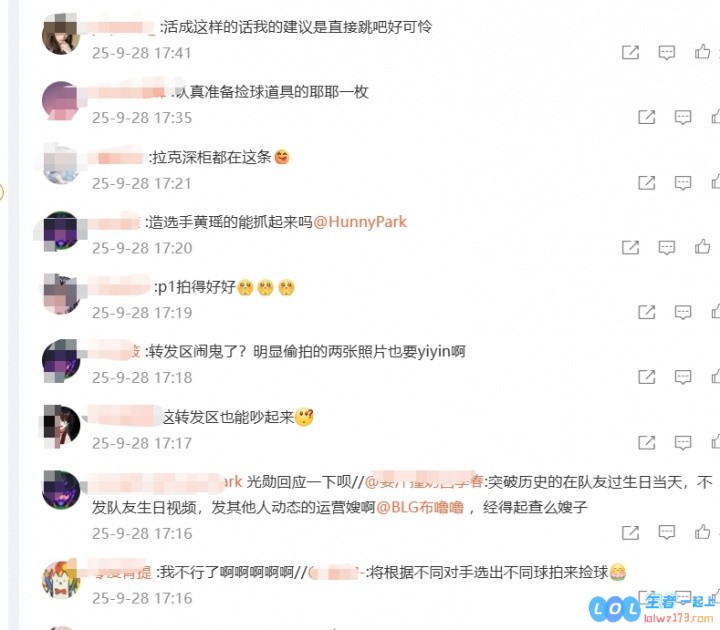This screenshot has height=630, width=720.
Task: Open the first commenter's avatar at 17:41
Action: (x=60, y=34)
